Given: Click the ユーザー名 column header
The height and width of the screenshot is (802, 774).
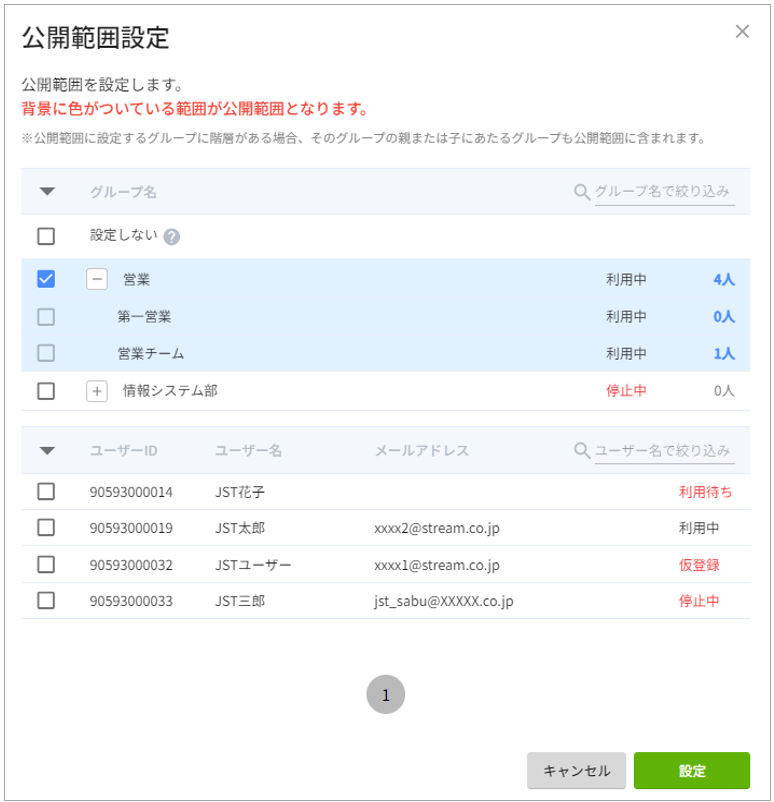Looking at the screenshot, I should click(x=248, y=451).
